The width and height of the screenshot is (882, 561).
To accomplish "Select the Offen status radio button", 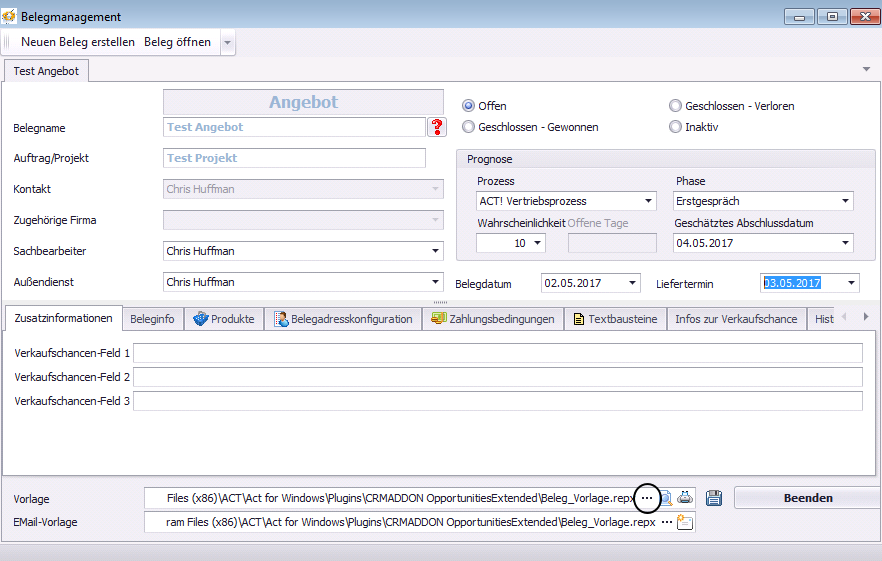I will 468,106.
